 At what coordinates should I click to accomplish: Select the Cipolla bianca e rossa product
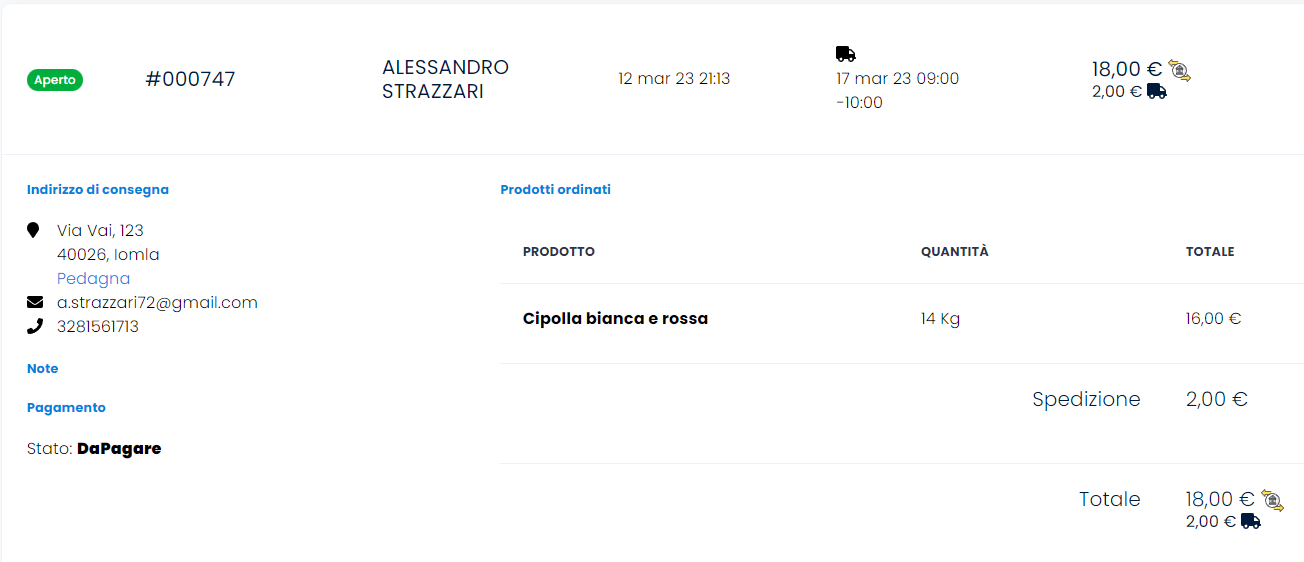[x=615, y=319]
